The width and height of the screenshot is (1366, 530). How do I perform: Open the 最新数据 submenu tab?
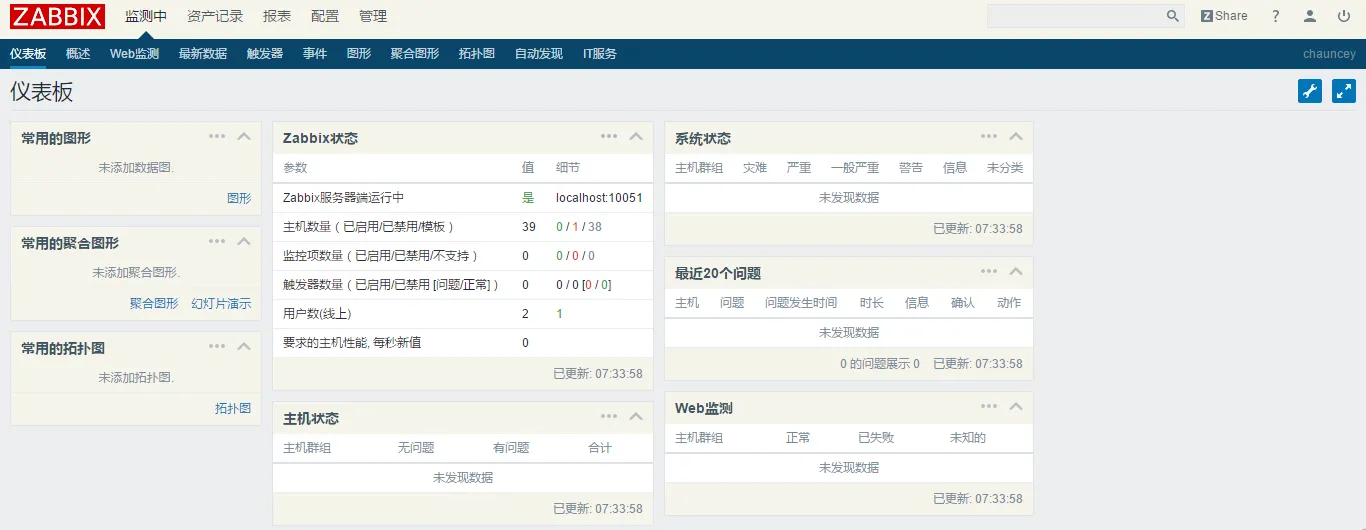click(x=203, y=54)
